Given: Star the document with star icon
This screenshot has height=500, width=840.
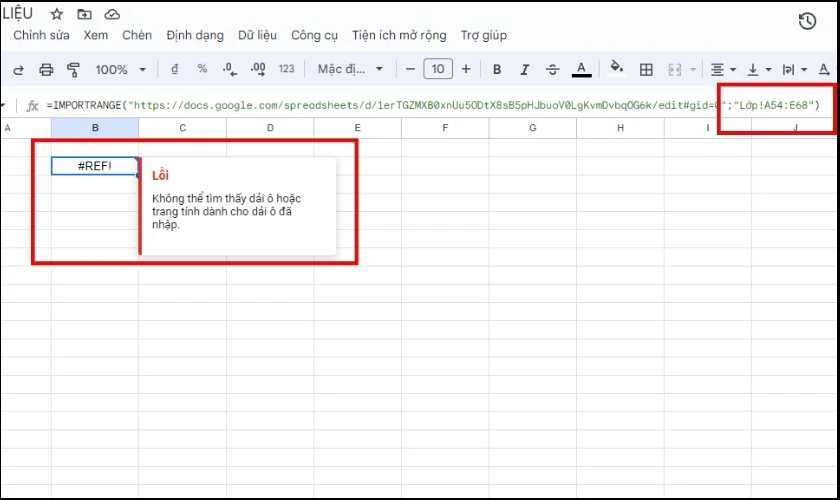Looking at the screenshot, I should point(57,14).
